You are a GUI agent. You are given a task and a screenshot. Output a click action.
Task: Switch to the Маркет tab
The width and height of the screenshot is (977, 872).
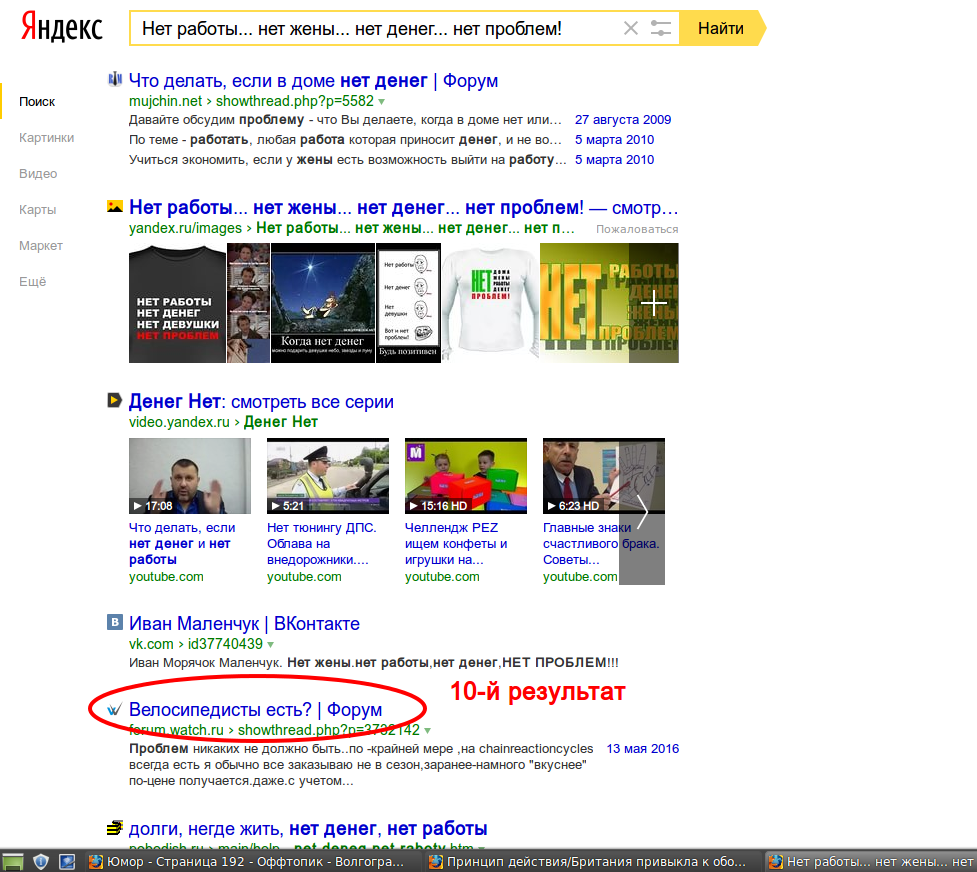click(41, 246)
